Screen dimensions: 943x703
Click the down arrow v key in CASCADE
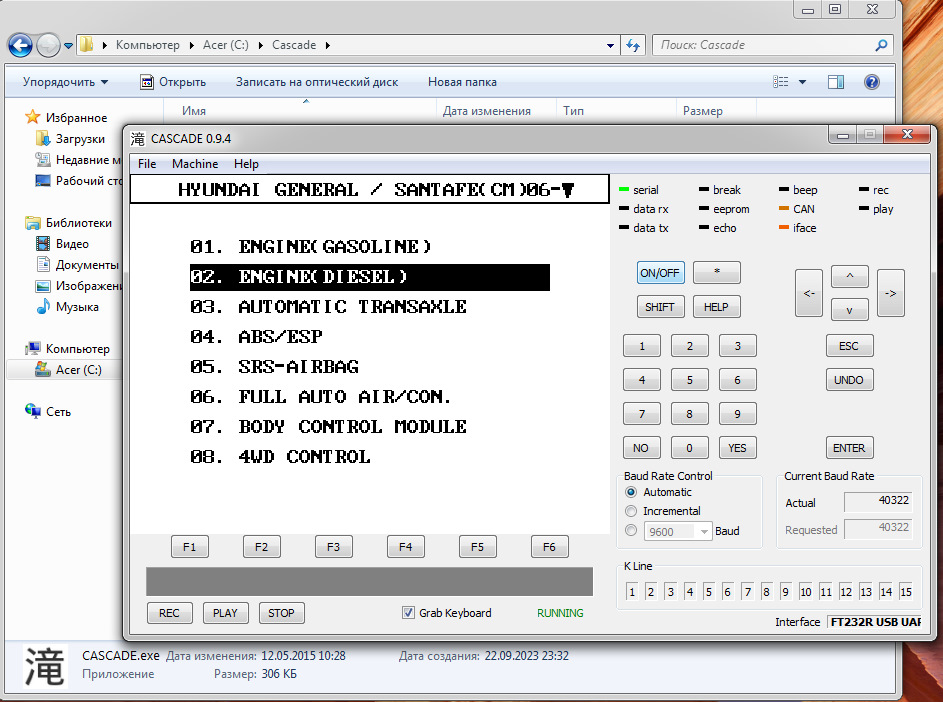(849, 310)
